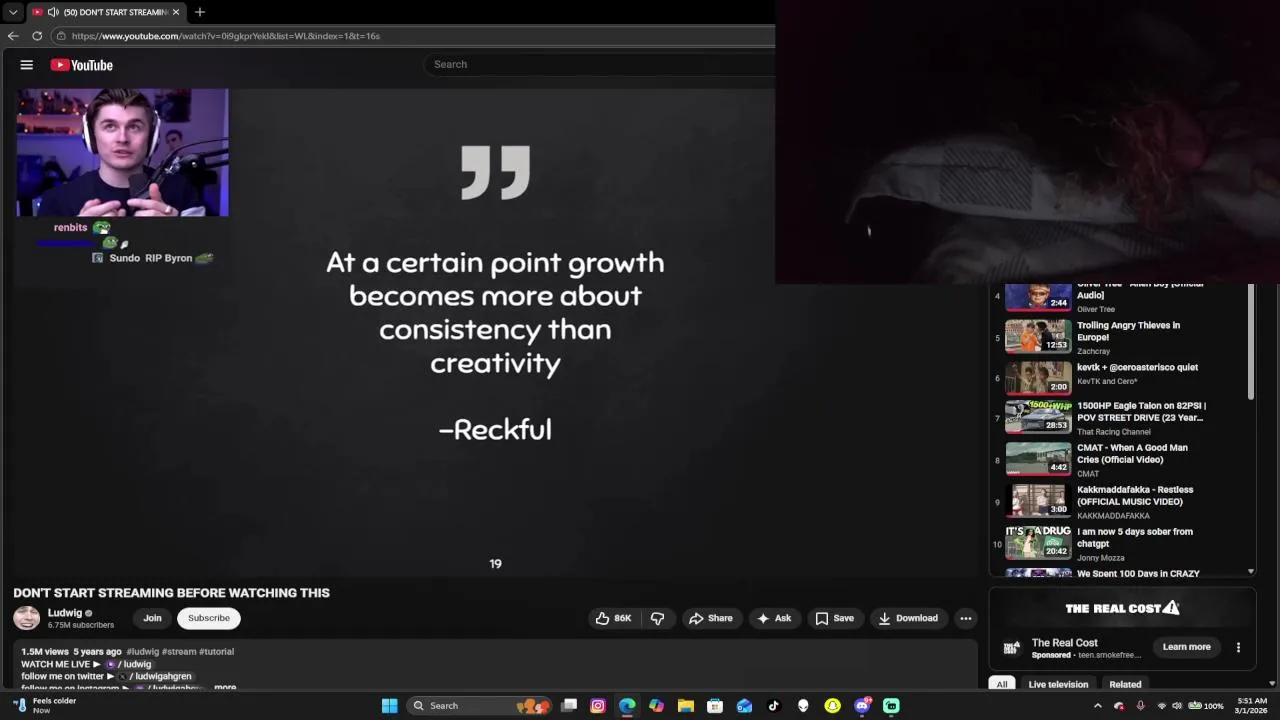Go back with the browser back arrow

pos(13,36)
